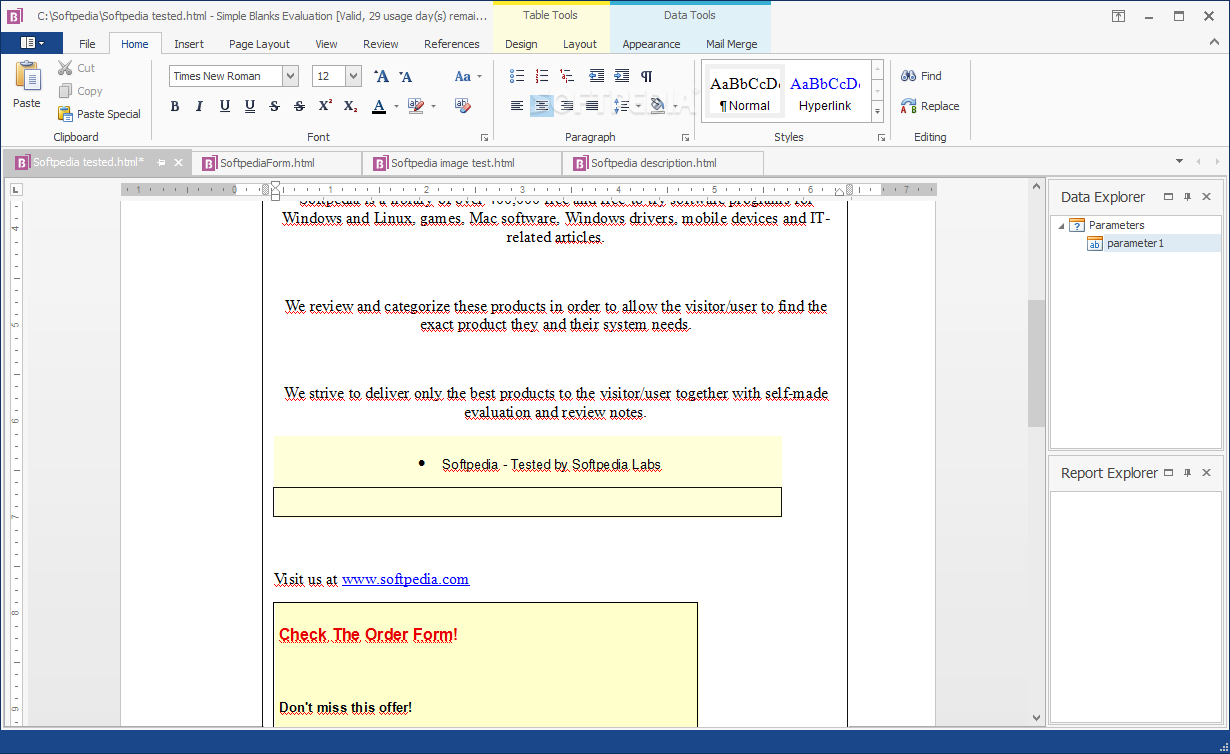
Task: Toggle double strikethrough
Action: (300, 106)
